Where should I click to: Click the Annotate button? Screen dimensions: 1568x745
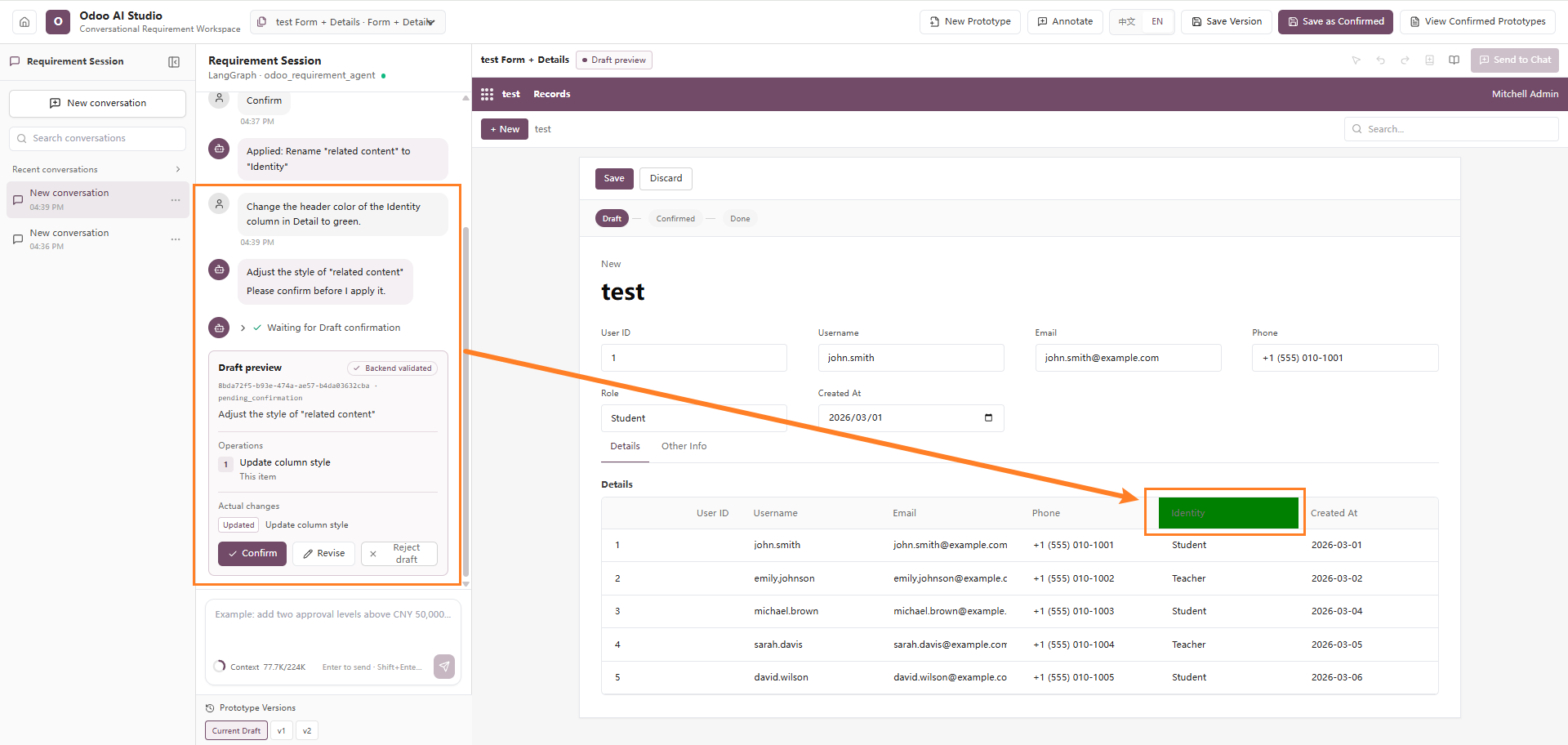(1065, 22)
